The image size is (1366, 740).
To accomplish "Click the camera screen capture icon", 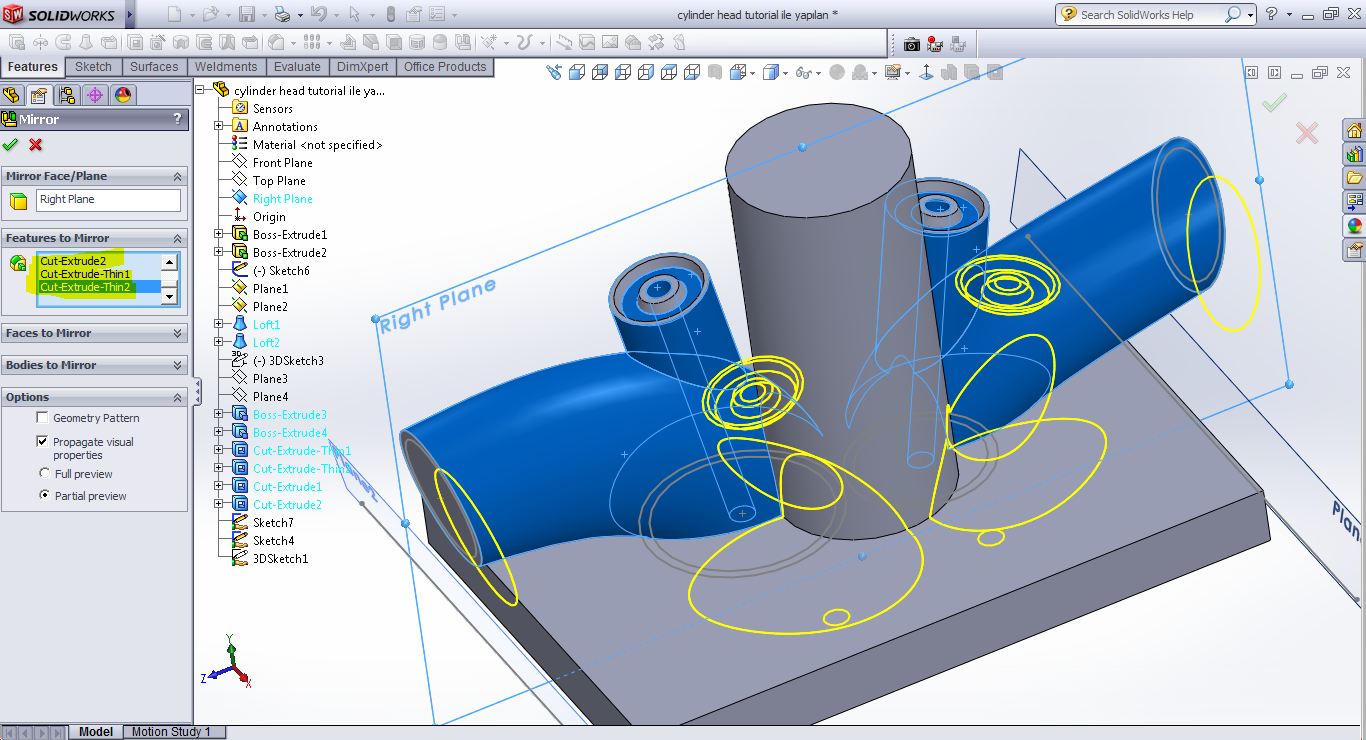I will point(911,44).
